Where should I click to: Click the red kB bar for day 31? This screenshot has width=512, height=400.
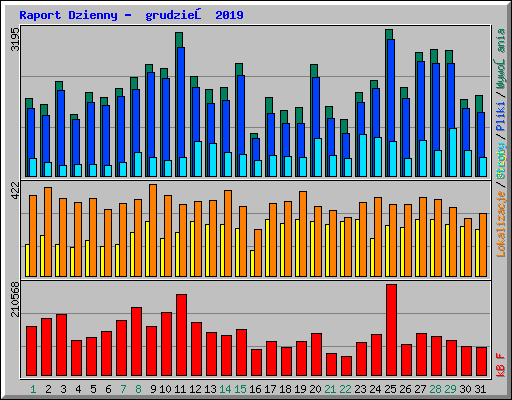pyautogui.click(x=482, y=362)
